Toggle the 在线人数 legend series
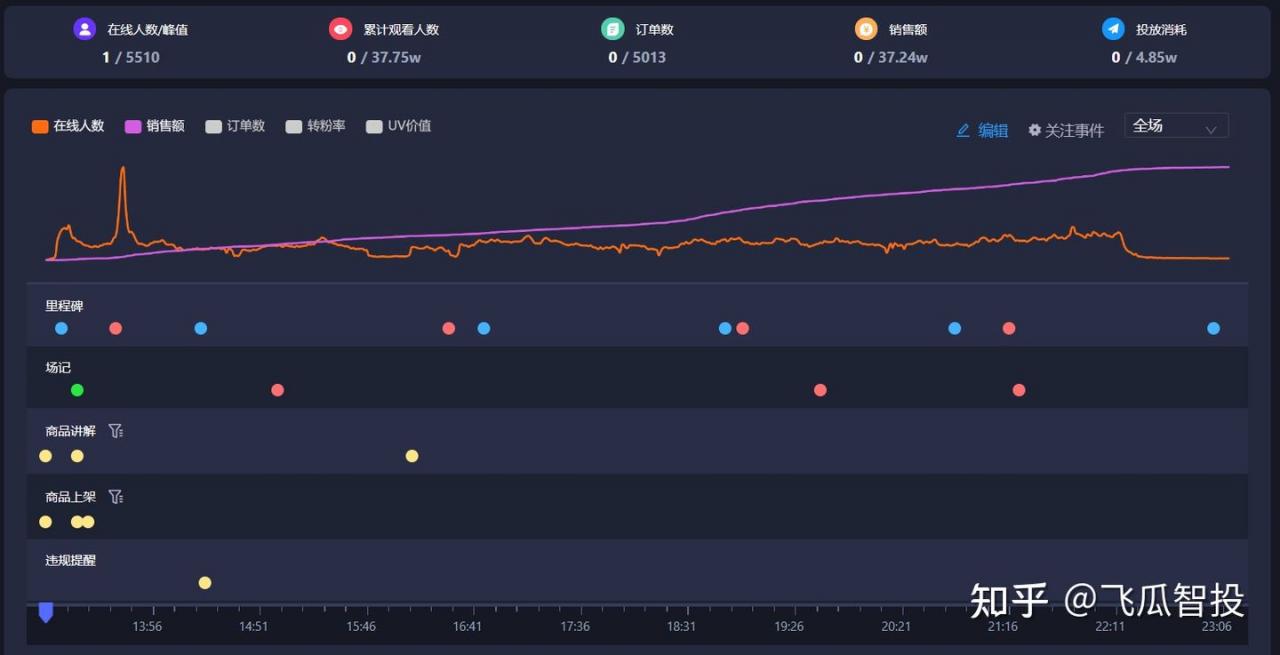This screenshot has height=655, width=1280. [68, 126]
